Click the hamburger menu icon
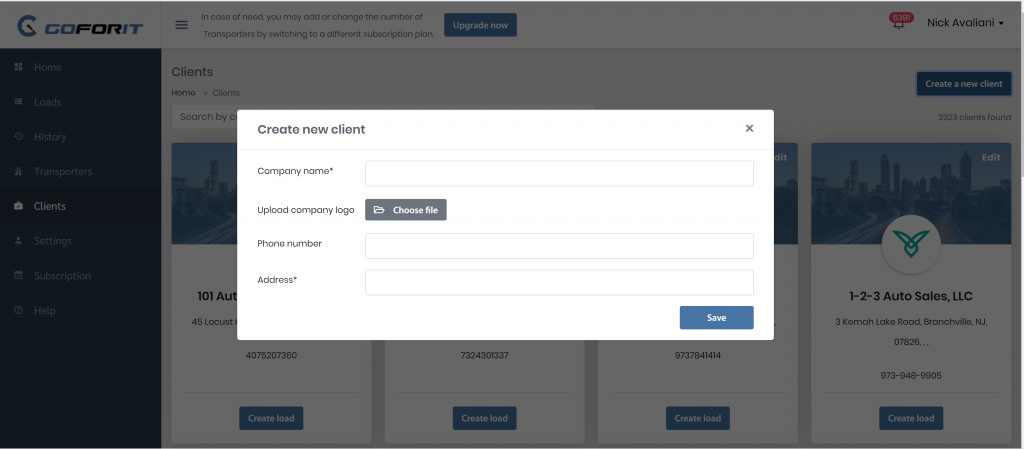The width and height of the screenshot is (1024, 449). (182, 25)
